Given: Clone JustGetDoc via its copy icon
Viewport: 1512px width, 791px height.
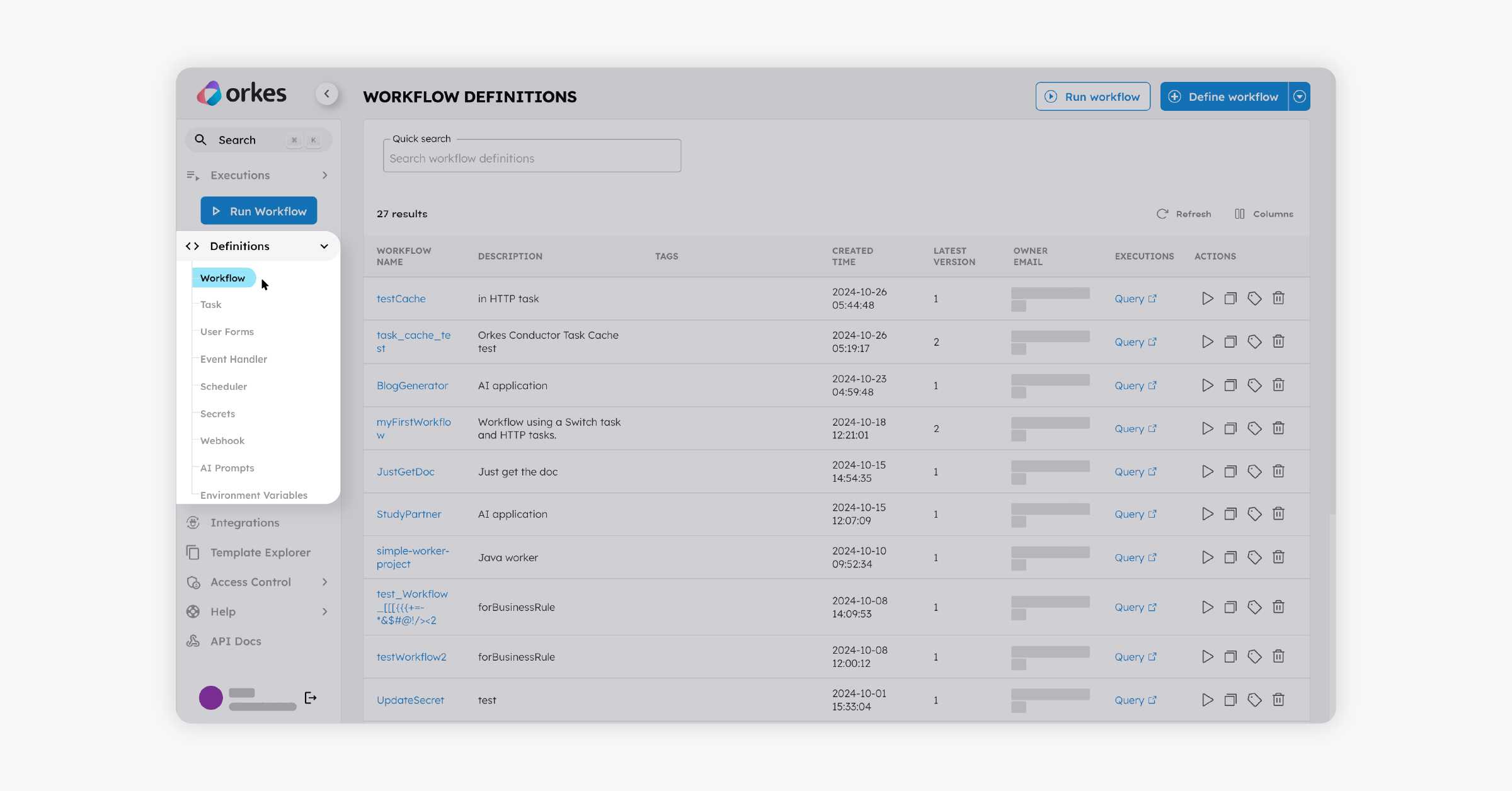Looking at the screenshot, I should pos(1230,472).
